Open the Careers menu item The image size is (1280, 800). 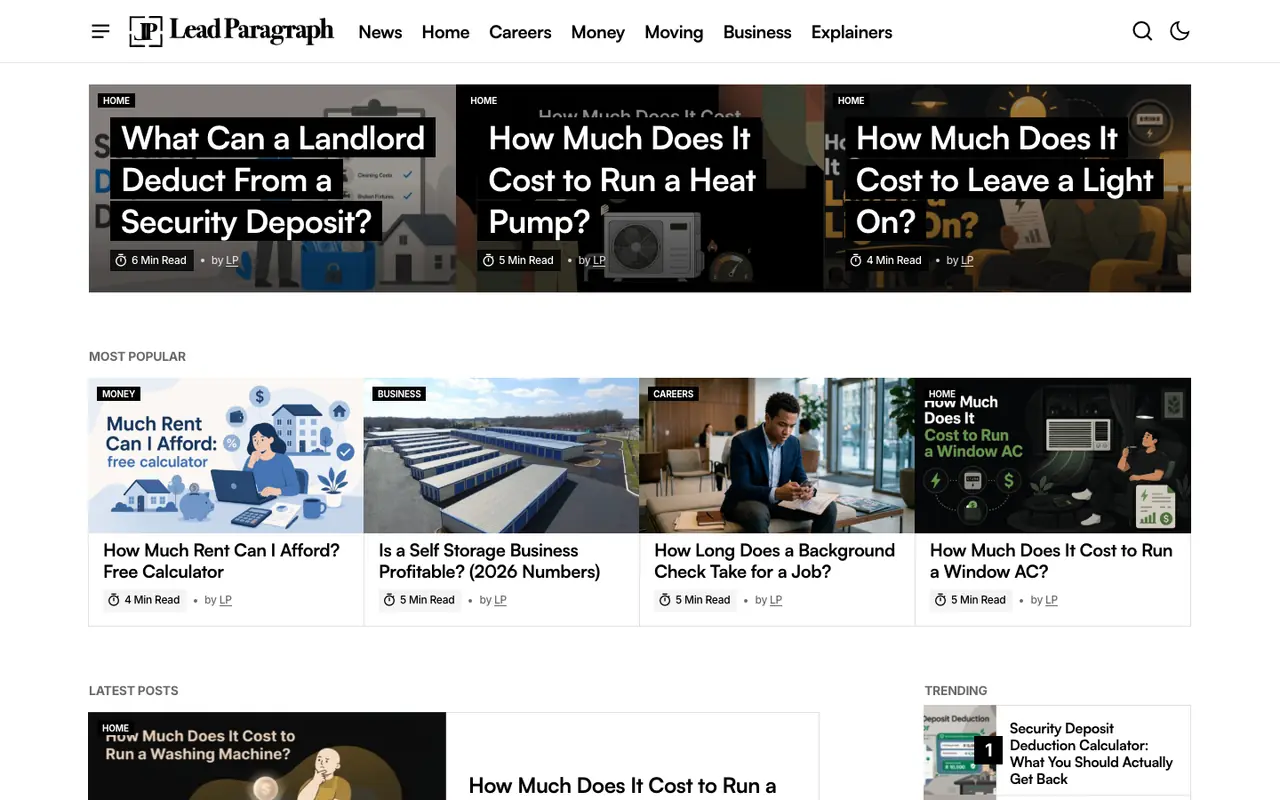click(x=520, y=32)
